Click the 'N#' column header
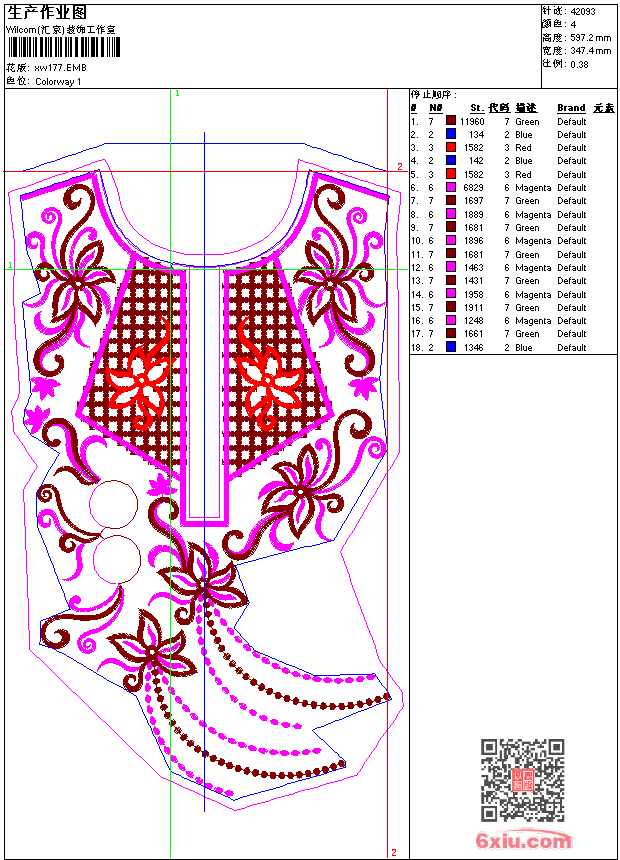This screenshot has height=860, width=620. coord(436,108)
